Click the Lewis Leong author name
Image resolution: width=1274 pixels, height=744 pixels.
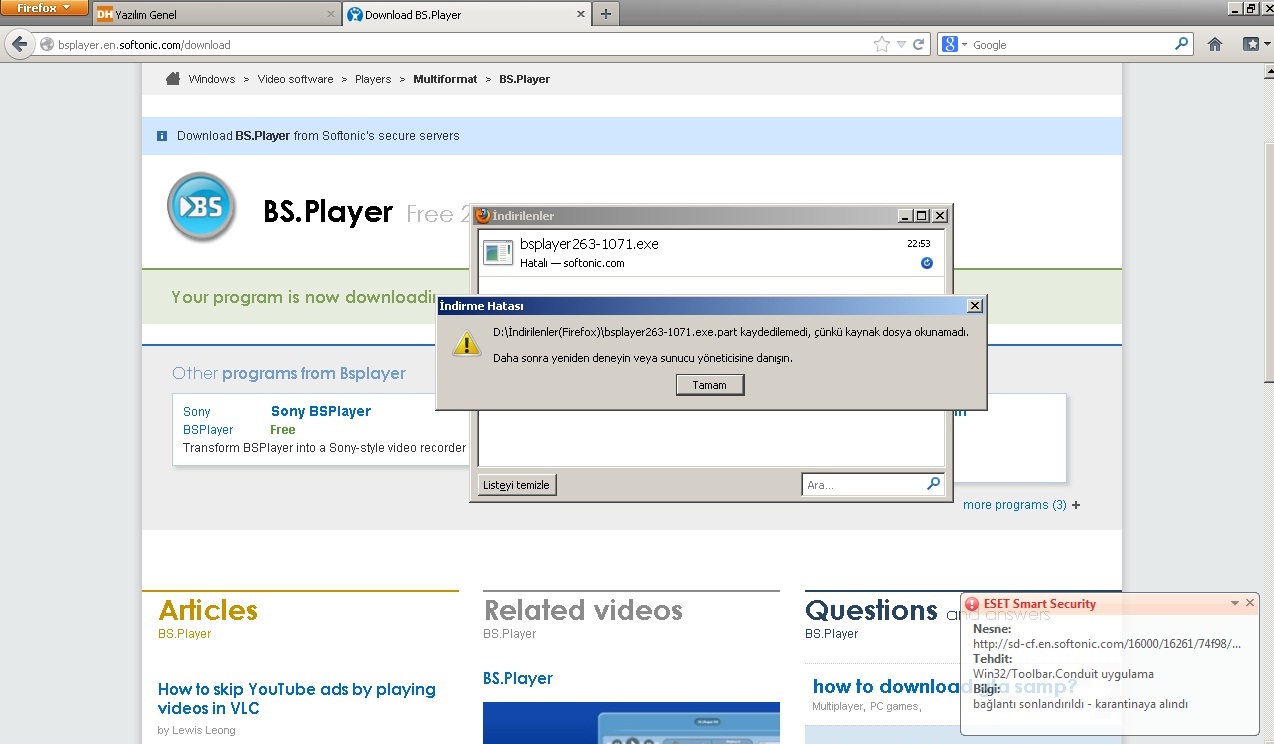pyautogui.click(x=204, y=730)
